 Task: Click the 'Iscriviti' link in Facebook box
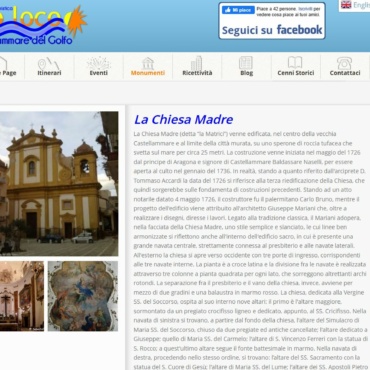tap(305, 9)
